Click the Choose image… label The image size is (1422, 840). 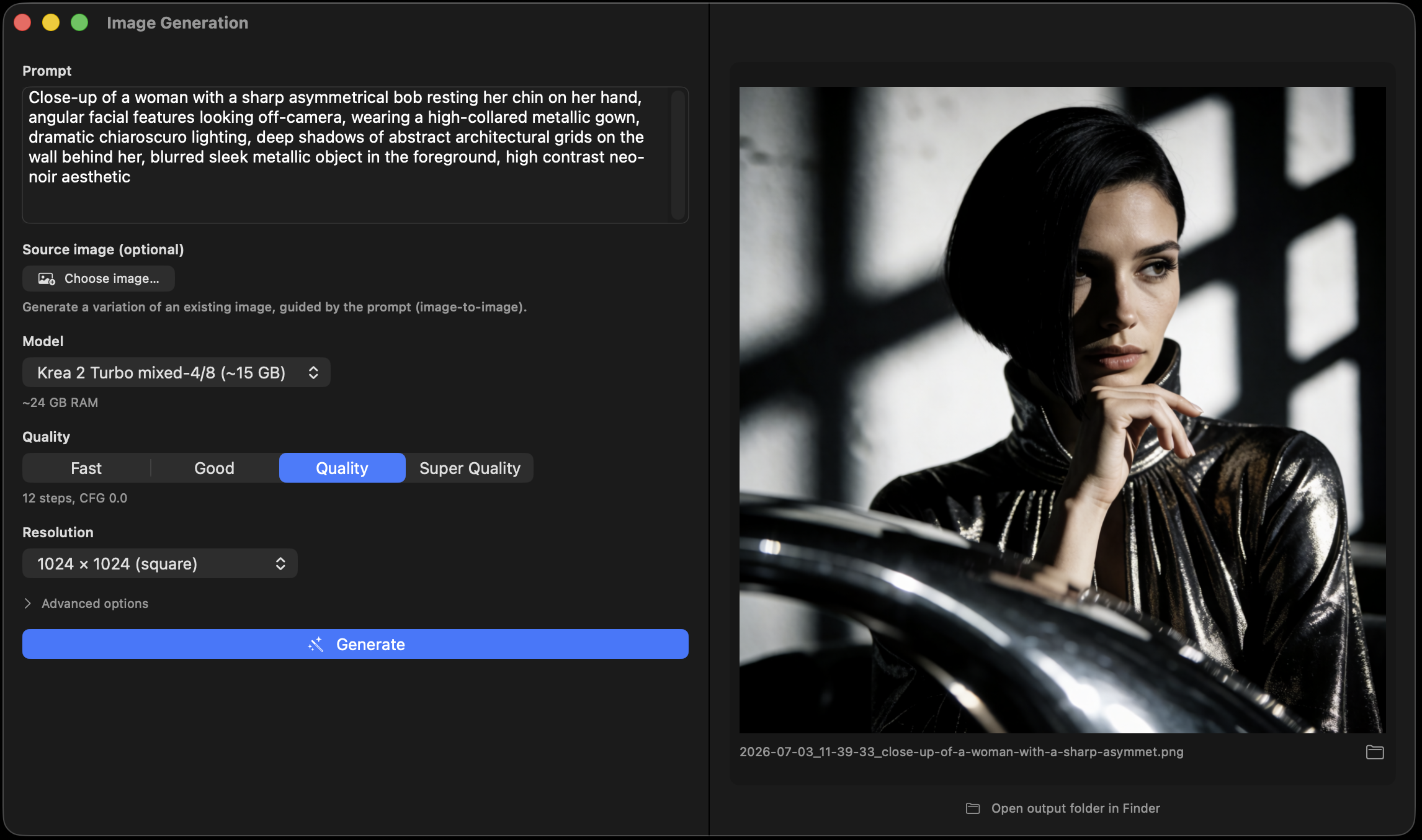(112, 279)
